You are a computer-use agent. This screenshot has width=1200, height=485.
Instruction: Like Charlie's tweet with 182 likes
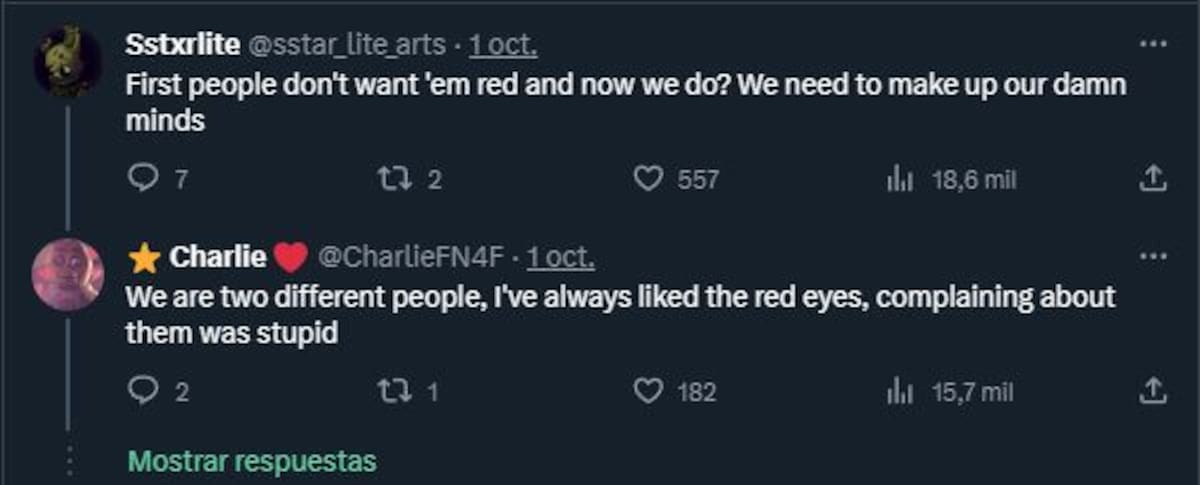point(650,391)
